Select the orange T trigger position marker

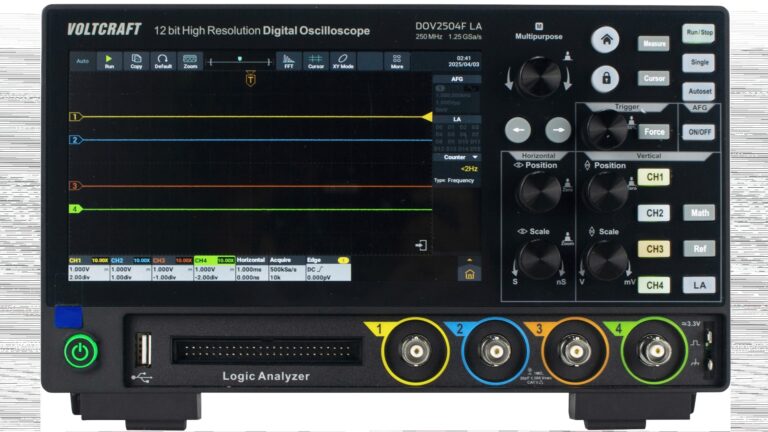(x=250, y=79)
